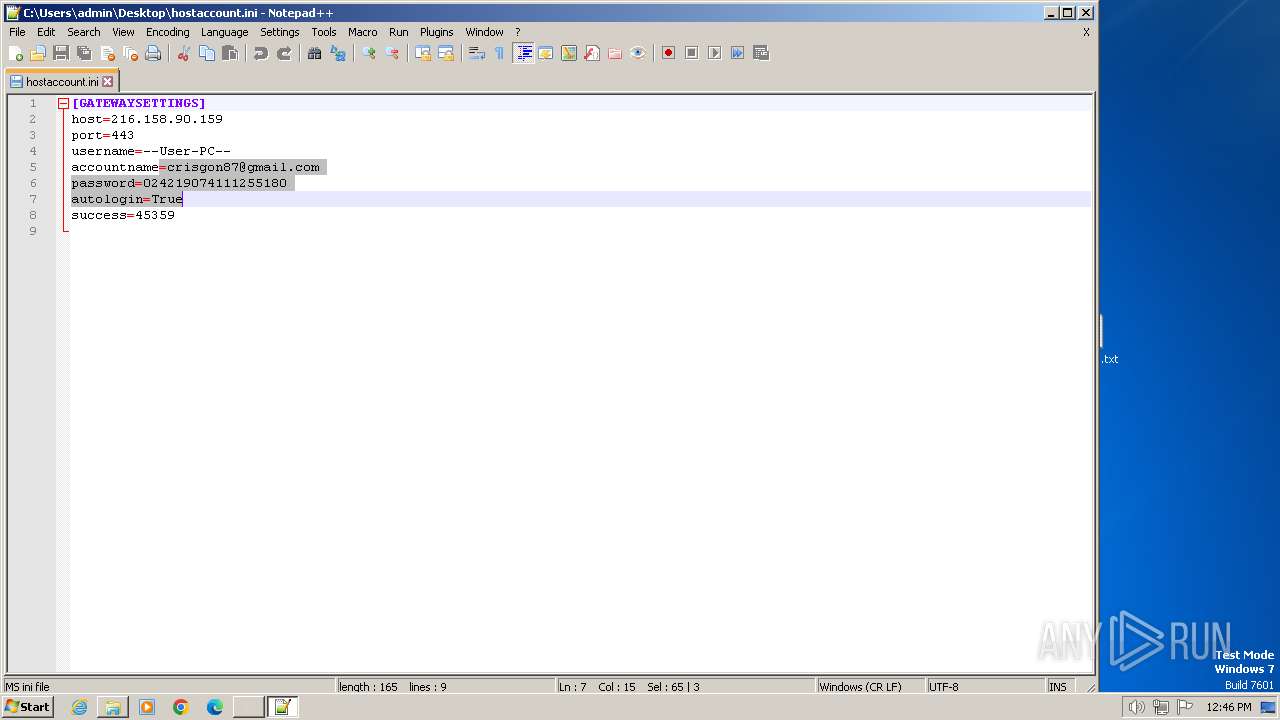Screen dimensions: 1280x720
Task: Click the Copy toolbar icon
Action: click(207, 53)
